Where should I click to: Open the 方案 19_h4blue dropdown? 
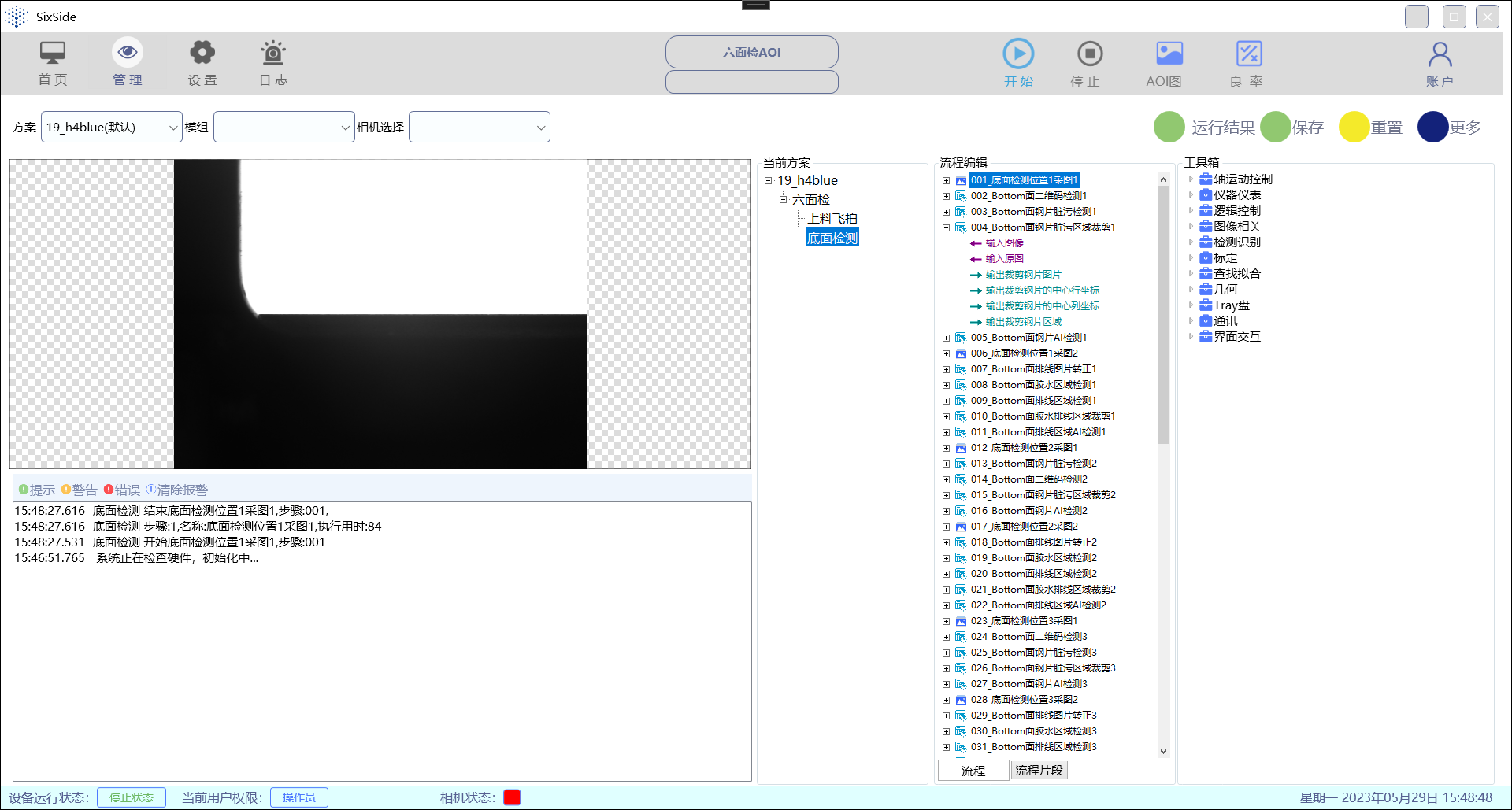(x=112, y=127)
